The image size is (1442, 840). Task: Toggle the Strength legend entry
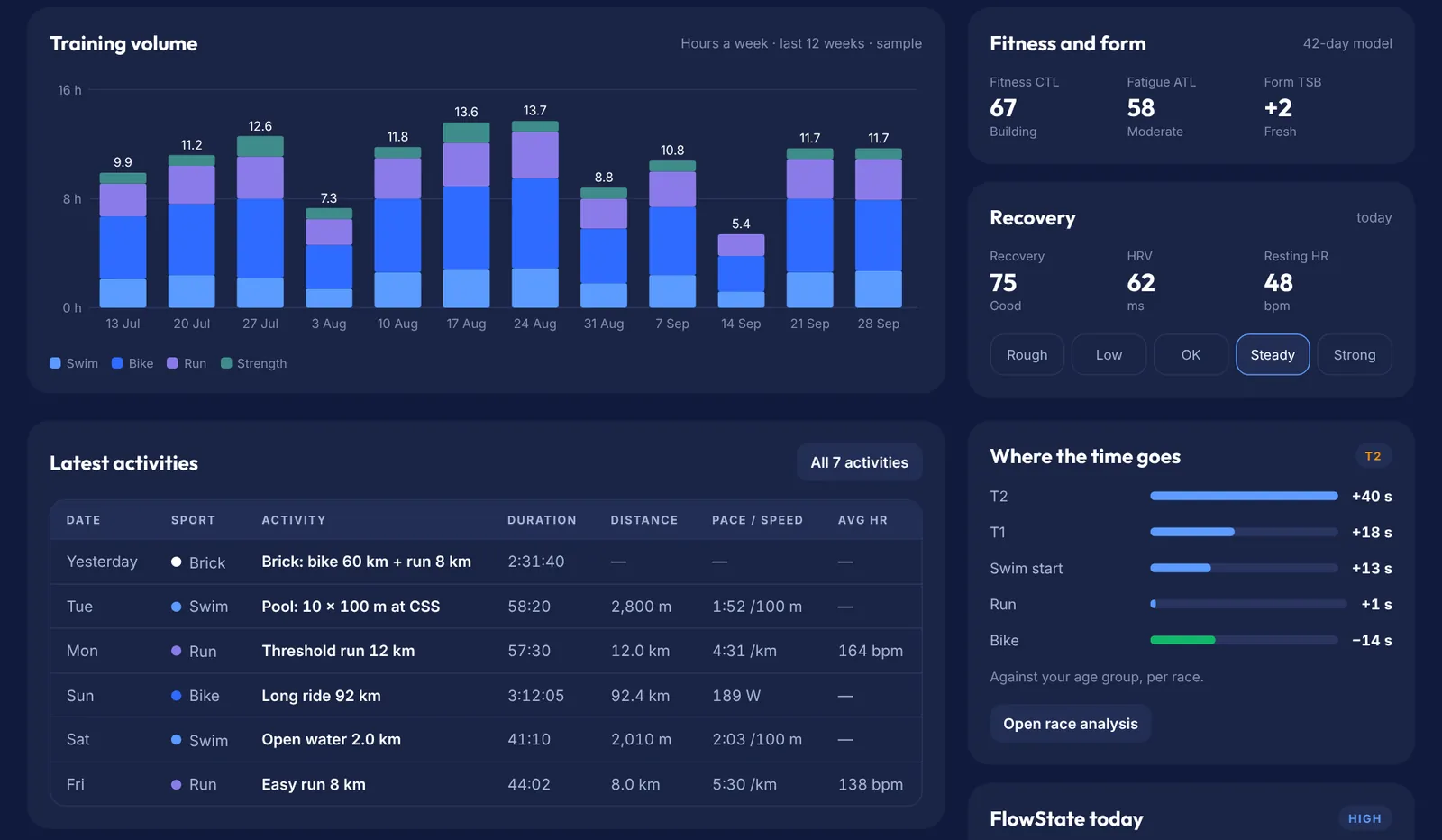(253, 363)
